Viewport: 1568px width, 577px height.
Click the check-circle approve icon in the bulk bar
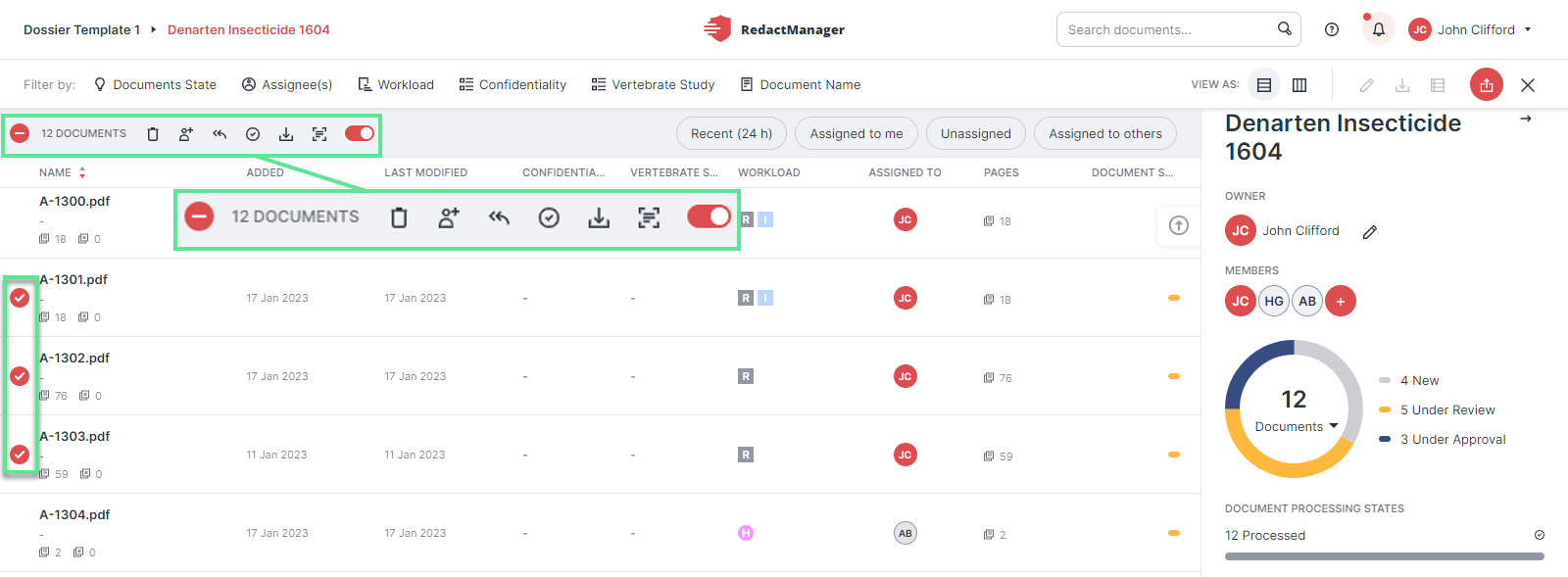[x=253, y=134]
